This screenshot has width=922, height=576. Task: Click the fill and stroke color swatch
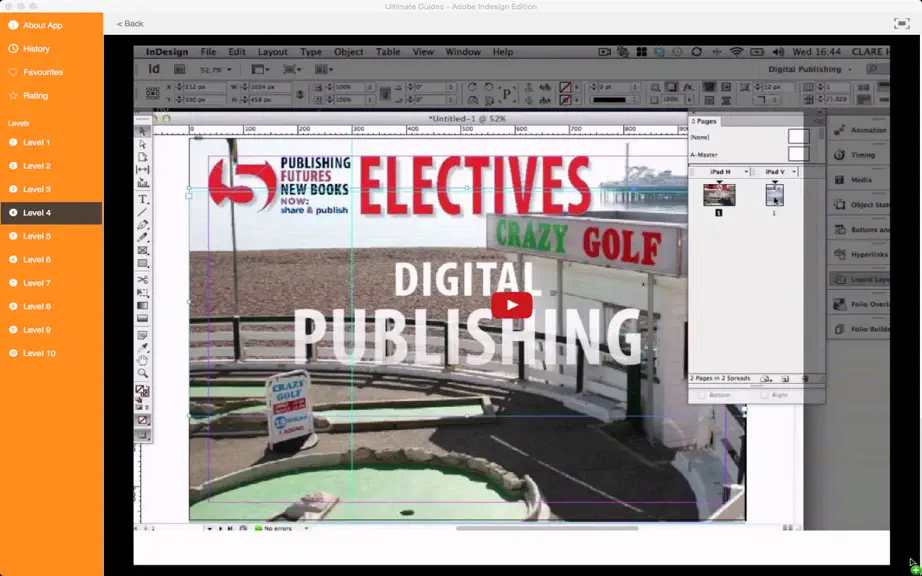pos(142,391)
